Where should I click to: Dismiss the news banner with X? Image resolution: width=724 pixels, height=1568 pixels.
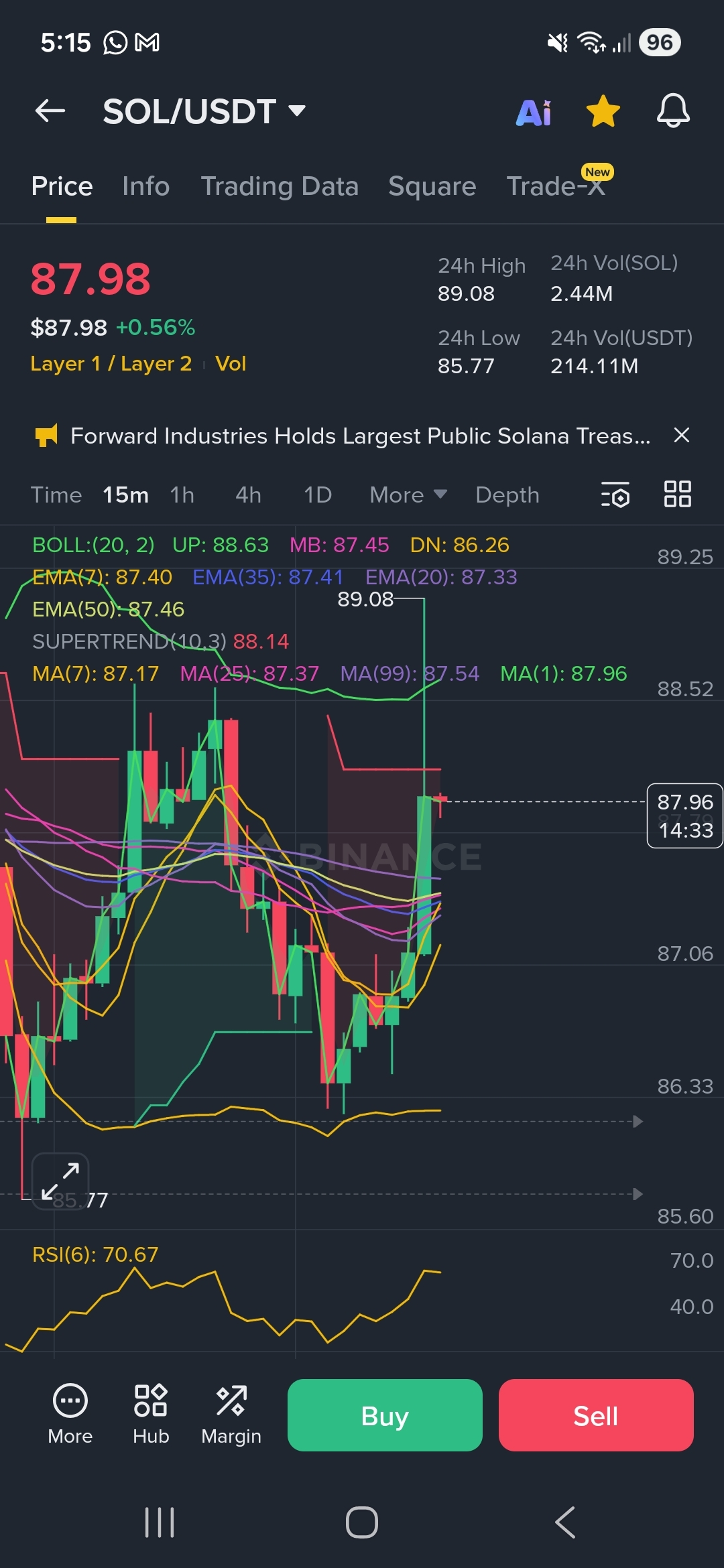coord(682,436)
